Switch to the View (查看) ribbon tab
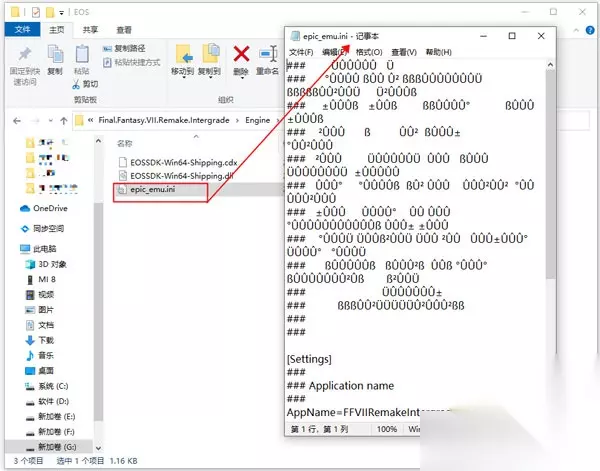This screenshot has width=600, height=471. (124, 30)
